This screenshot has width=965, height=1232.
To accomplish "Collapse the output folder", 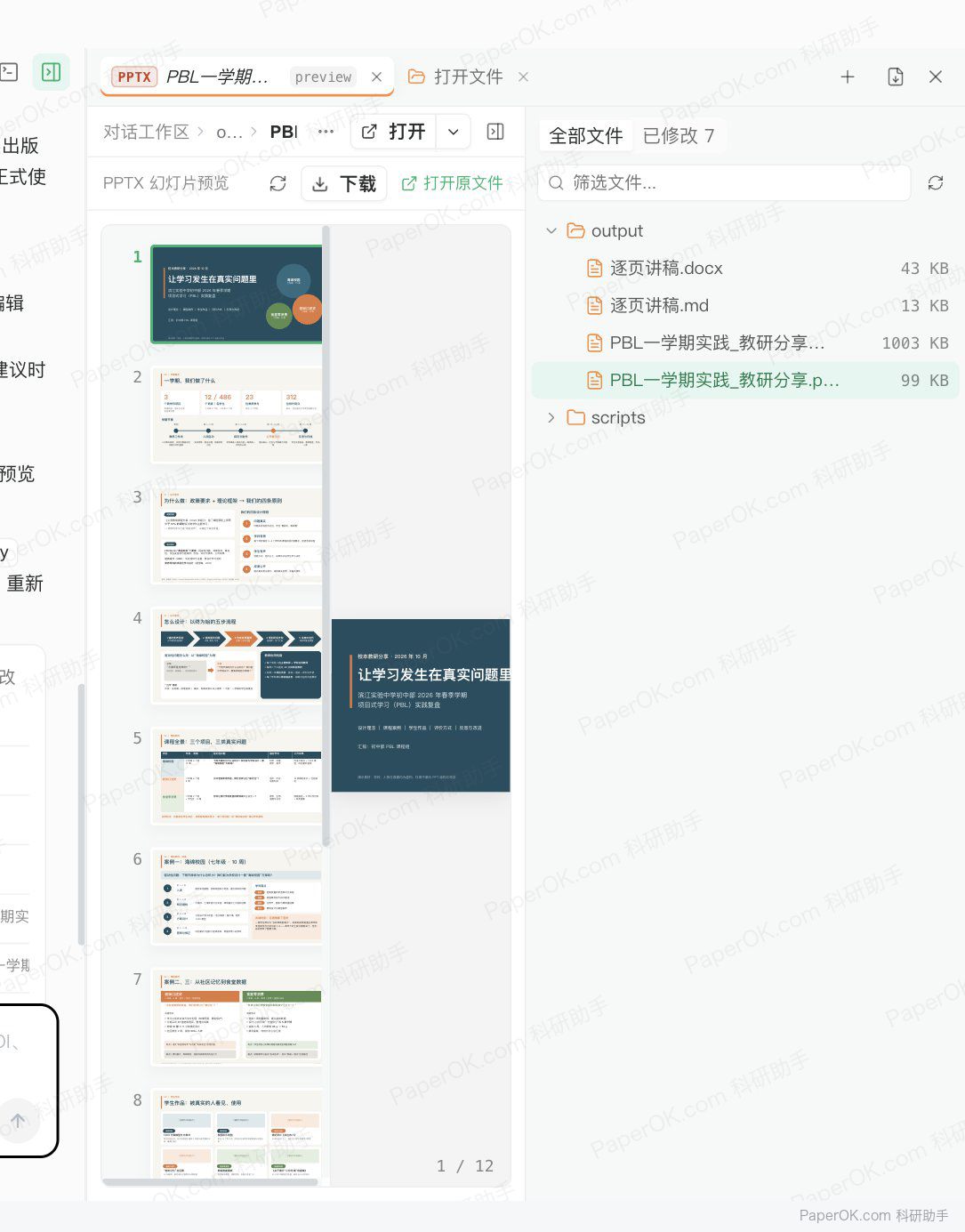I will coord(551,230).
